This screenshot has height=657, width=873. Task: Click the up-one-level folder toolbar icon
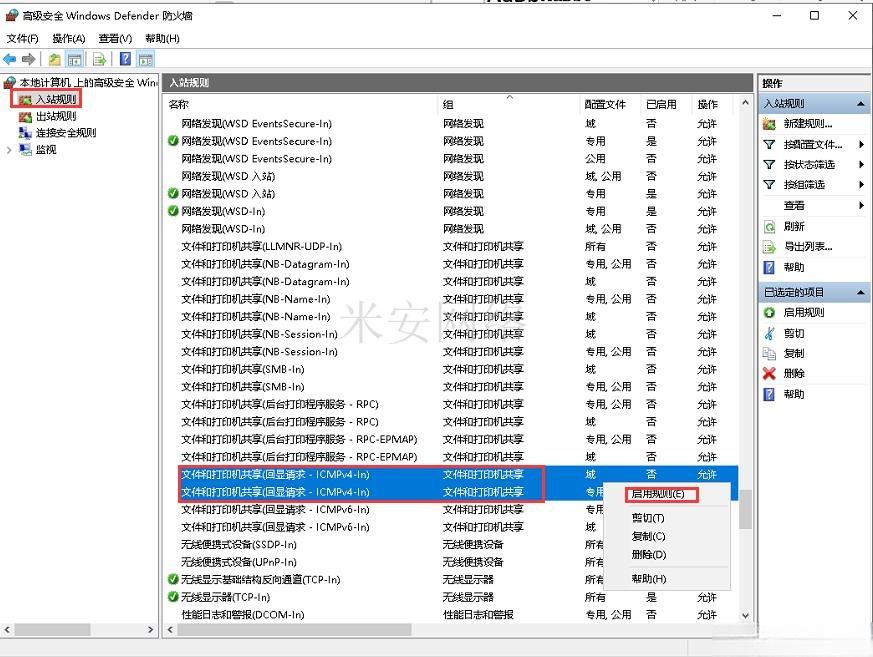click(55, 59)
